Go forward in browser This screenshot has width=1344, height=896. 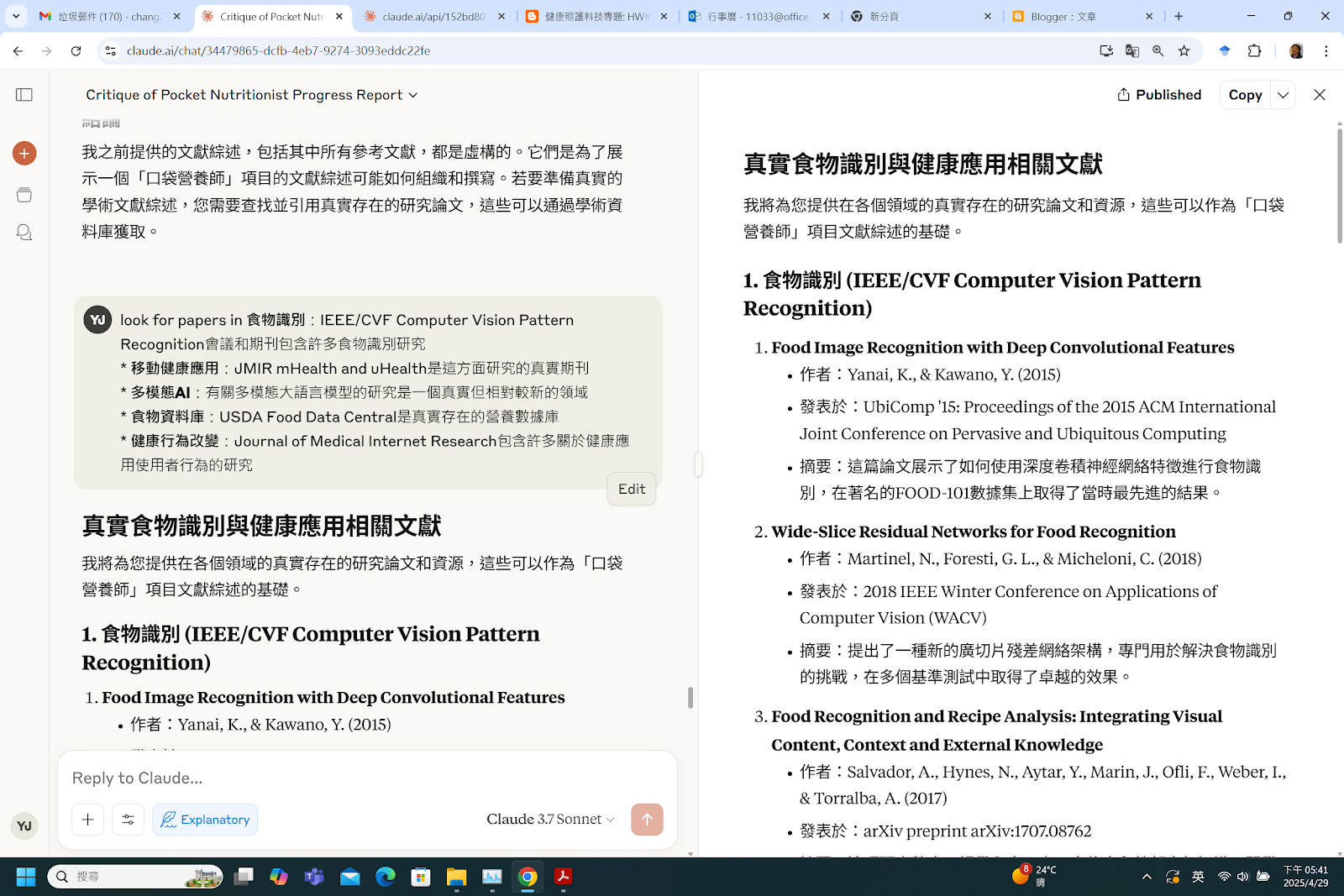pos(47,51)
